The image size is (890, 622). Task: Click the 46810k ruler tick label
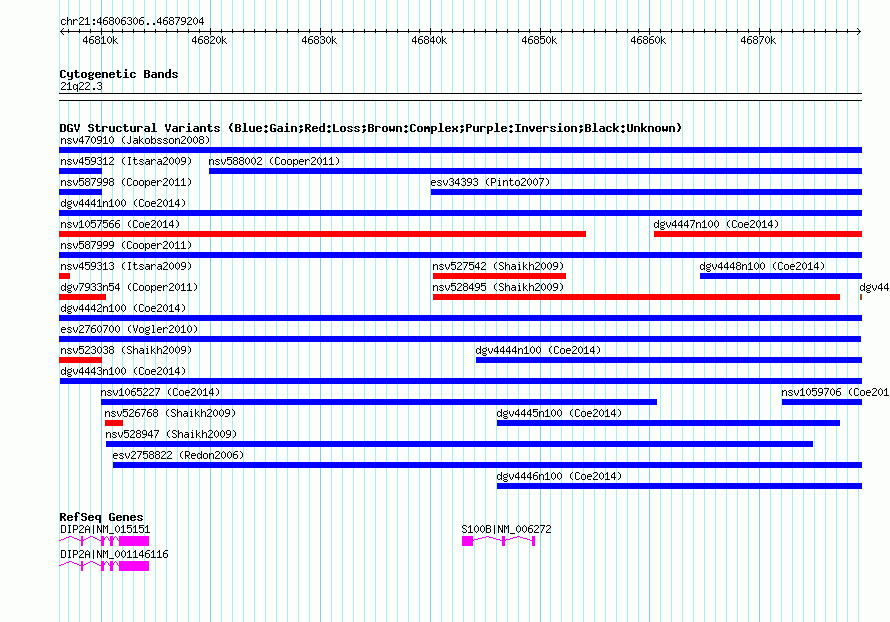pos(100,40)
